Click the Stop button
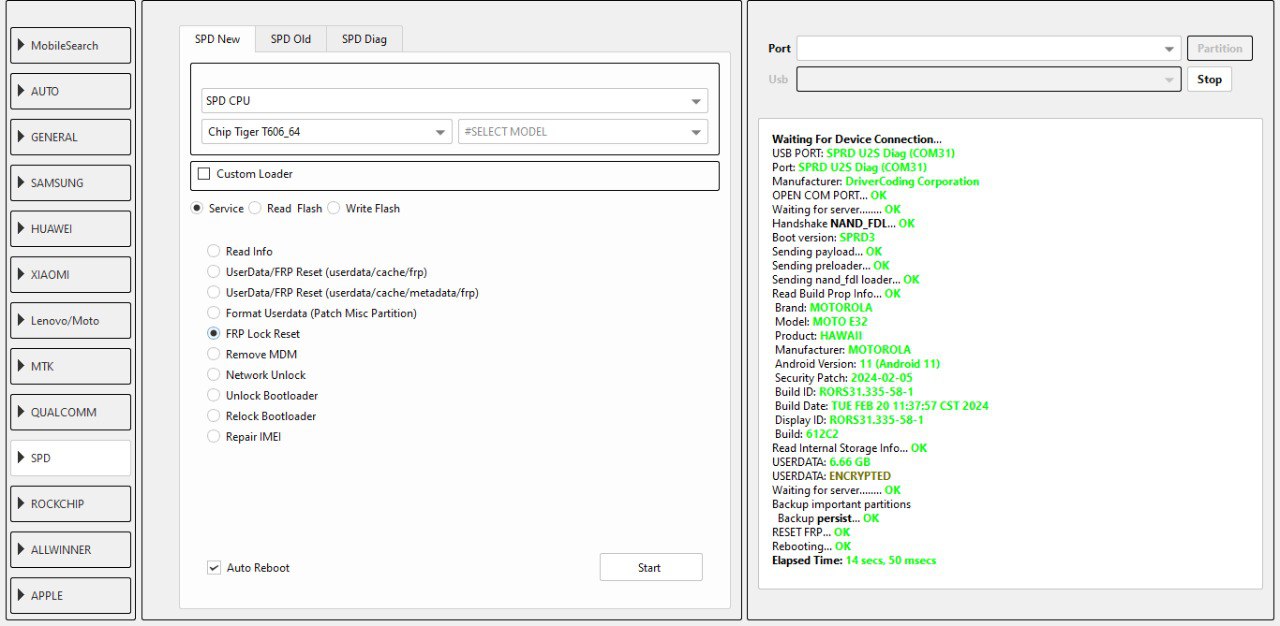The height and width of the screenshot is (626, 1280). click(x=1209, y=79)
